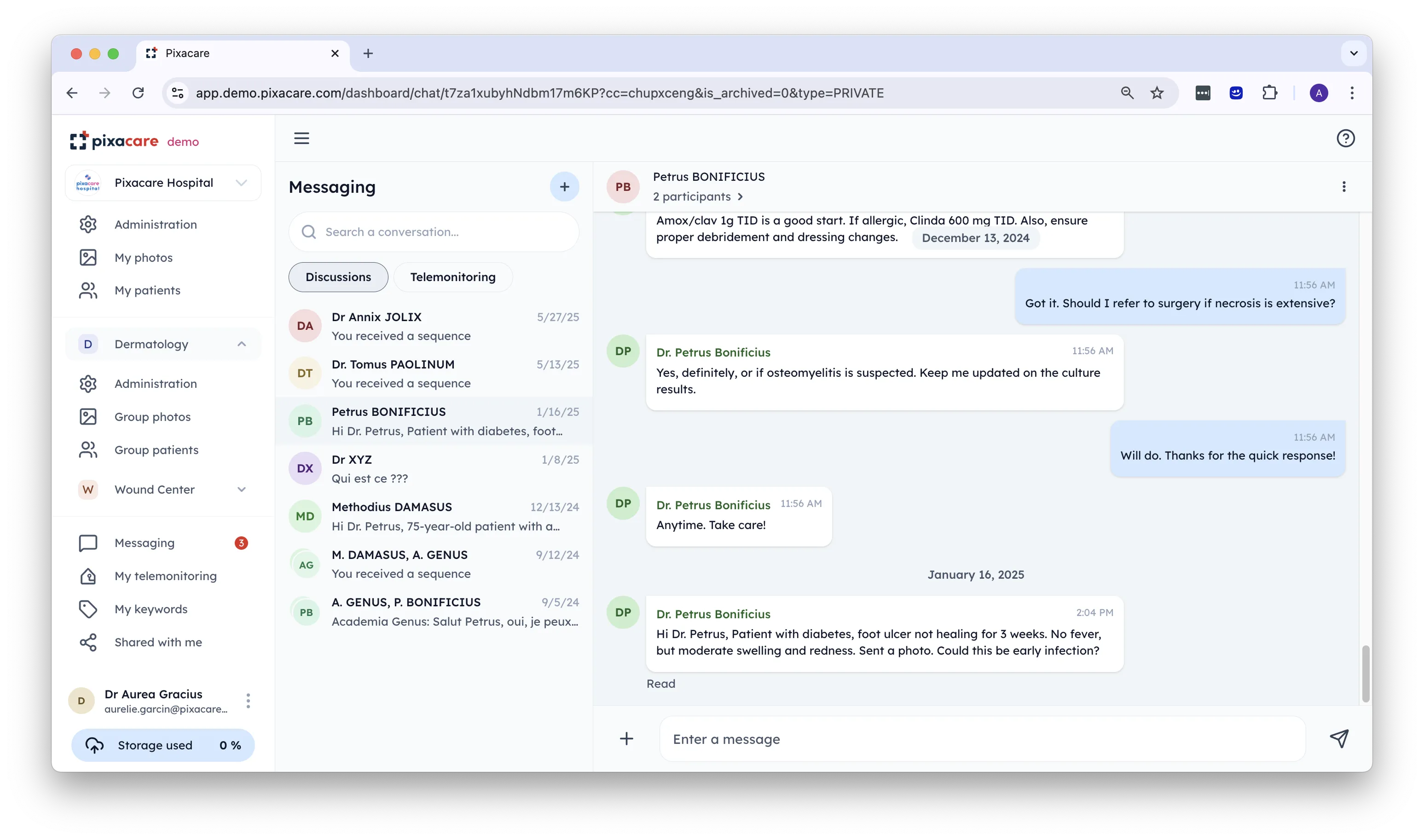Image resolution: width=1424 pixels, height=840 pixels.
Task: Click the browser zoom magnifier icon
Action: click(x=1127, y=93)
